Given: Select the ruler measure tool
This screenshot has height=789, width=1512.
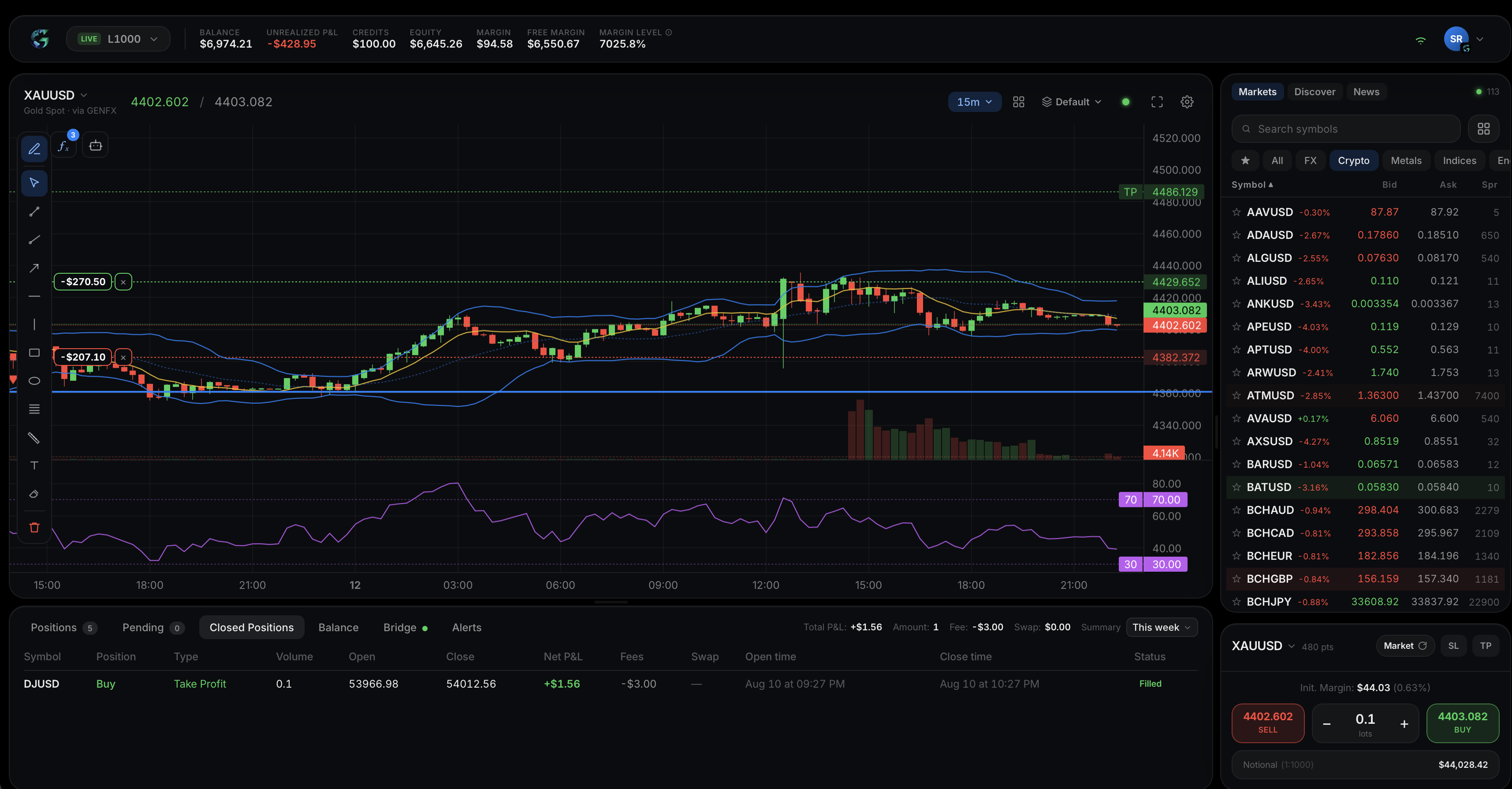Looking at the screenshot, I should pos(34,438).
